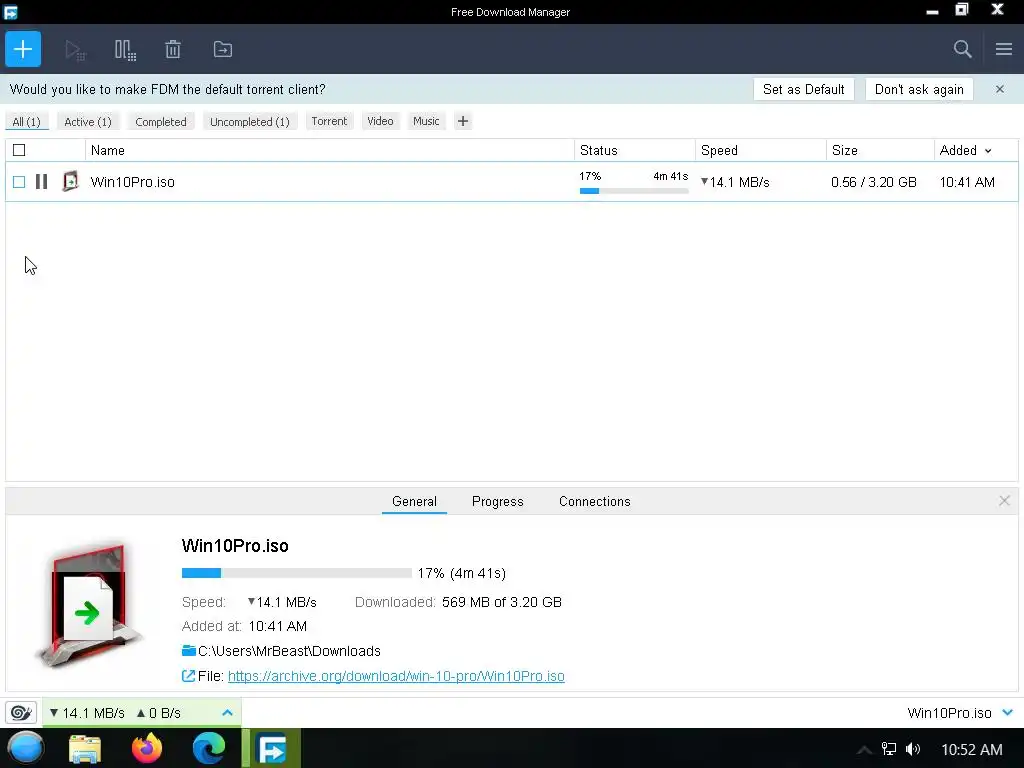Open the network tray icon

coord(889,749)
